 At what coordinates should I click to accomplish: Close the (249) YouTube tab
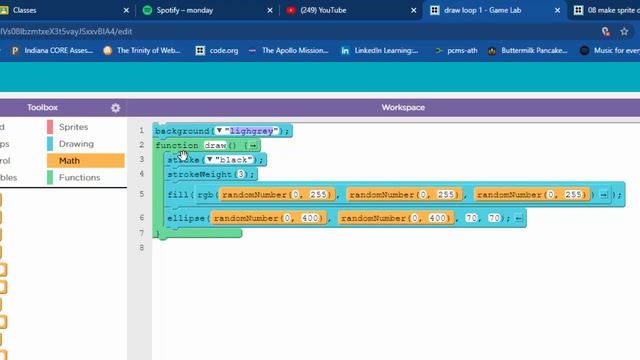[x=413, y=11]
